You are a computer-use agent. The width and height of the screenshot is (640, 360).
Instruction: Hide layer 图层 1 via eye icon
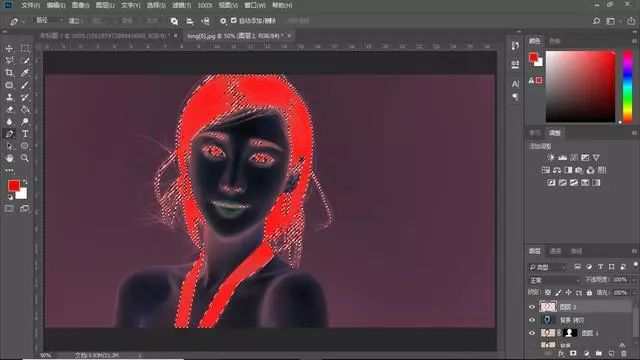(532, 333)
